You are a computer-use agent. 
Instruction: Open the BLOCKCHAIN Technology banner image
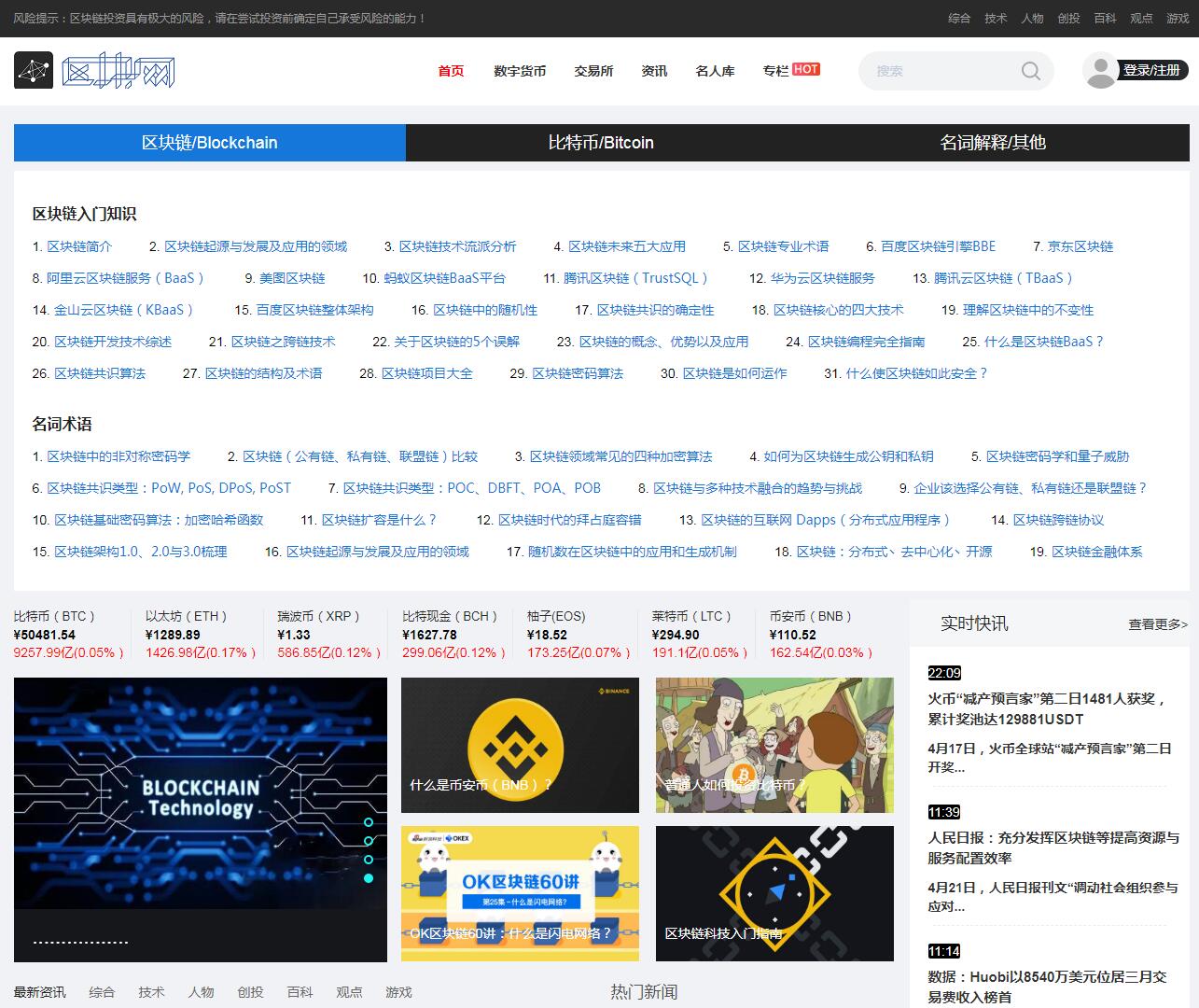[x=201, y=819]
